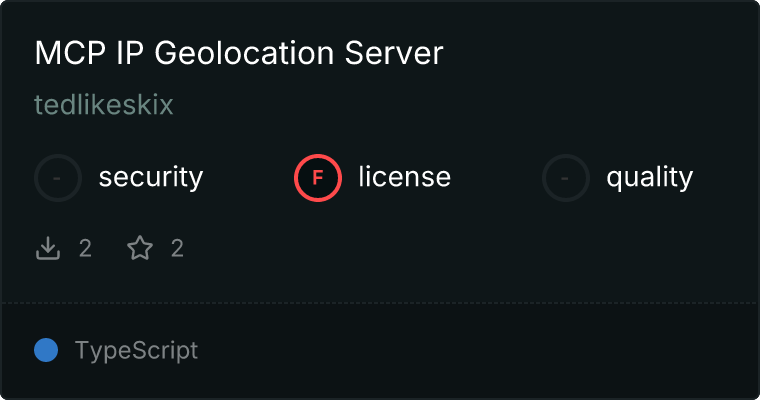Click the download arrow icon
The height and width of the screenshot is (400, 760).
[x=48, y=248]
